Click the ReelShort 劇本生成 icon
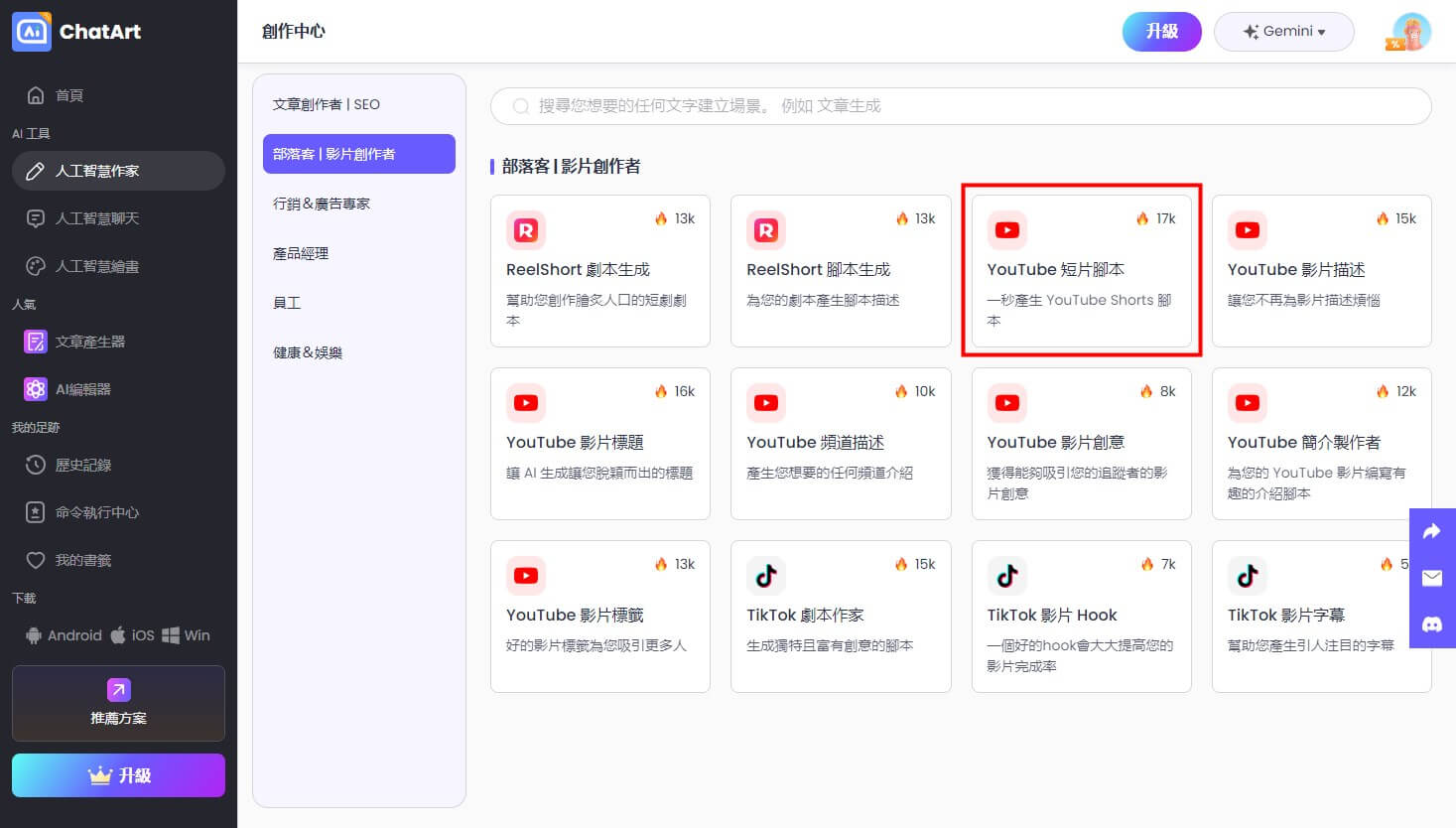This screenshot has height=828, width=1456. (x=526, y=230)
